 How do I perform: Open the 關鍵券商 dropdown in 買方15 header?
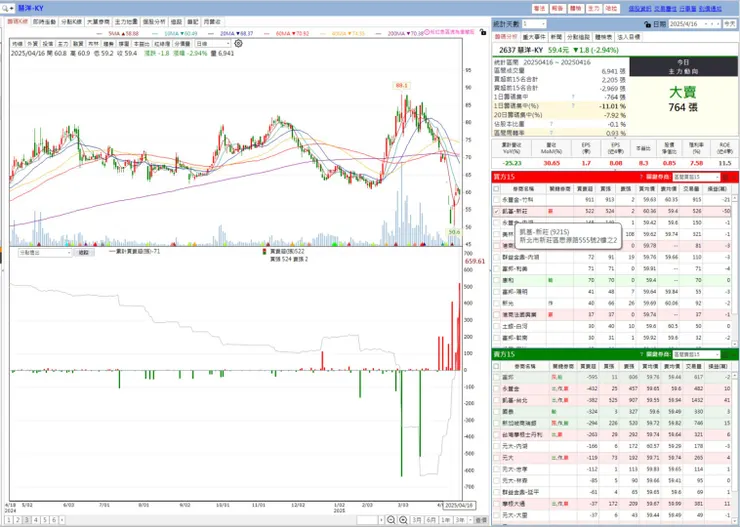coord(696,177)
